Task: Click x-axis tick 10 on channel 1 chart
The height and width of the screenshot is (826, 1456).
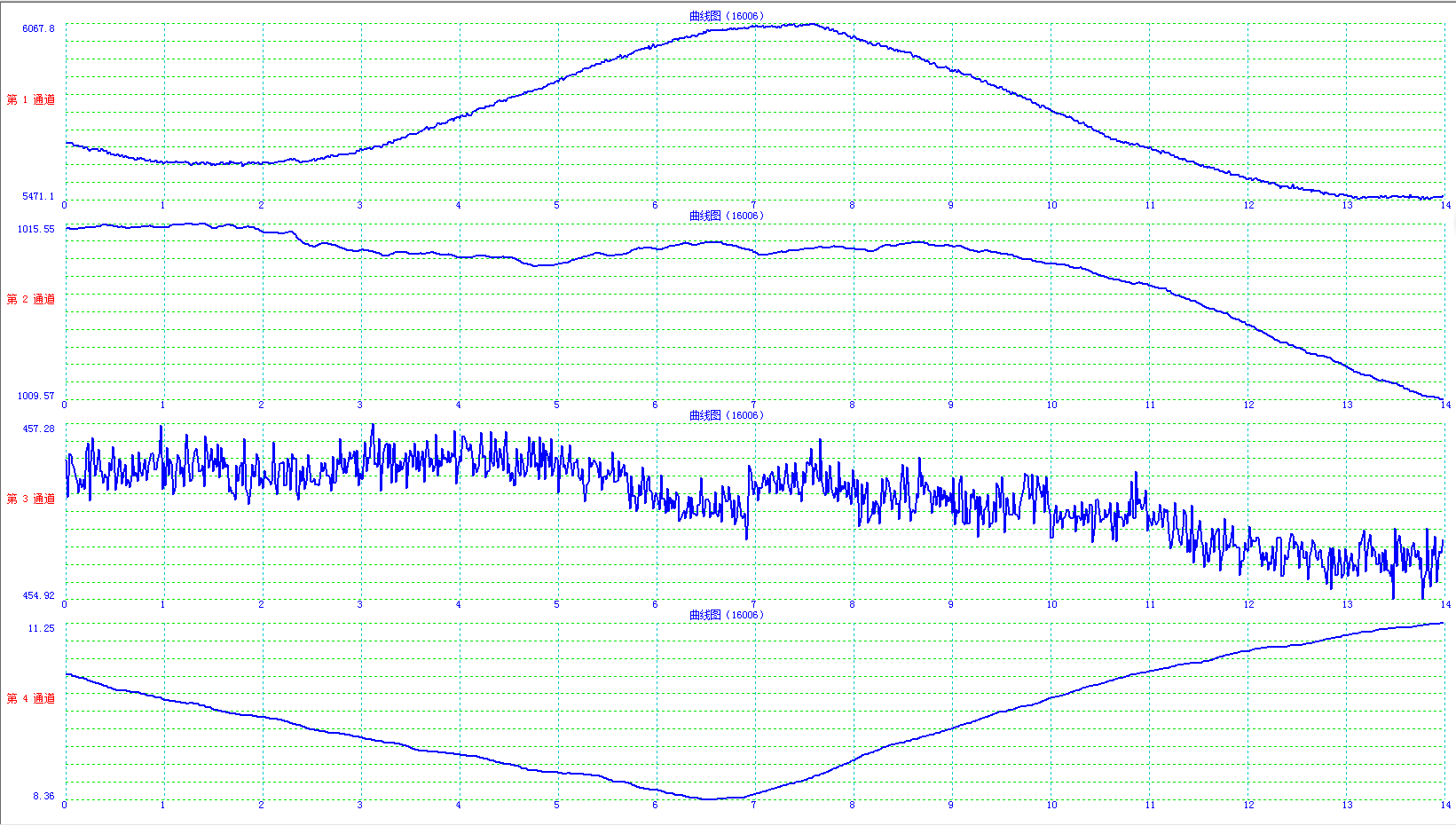Action: coord(1051,205)
